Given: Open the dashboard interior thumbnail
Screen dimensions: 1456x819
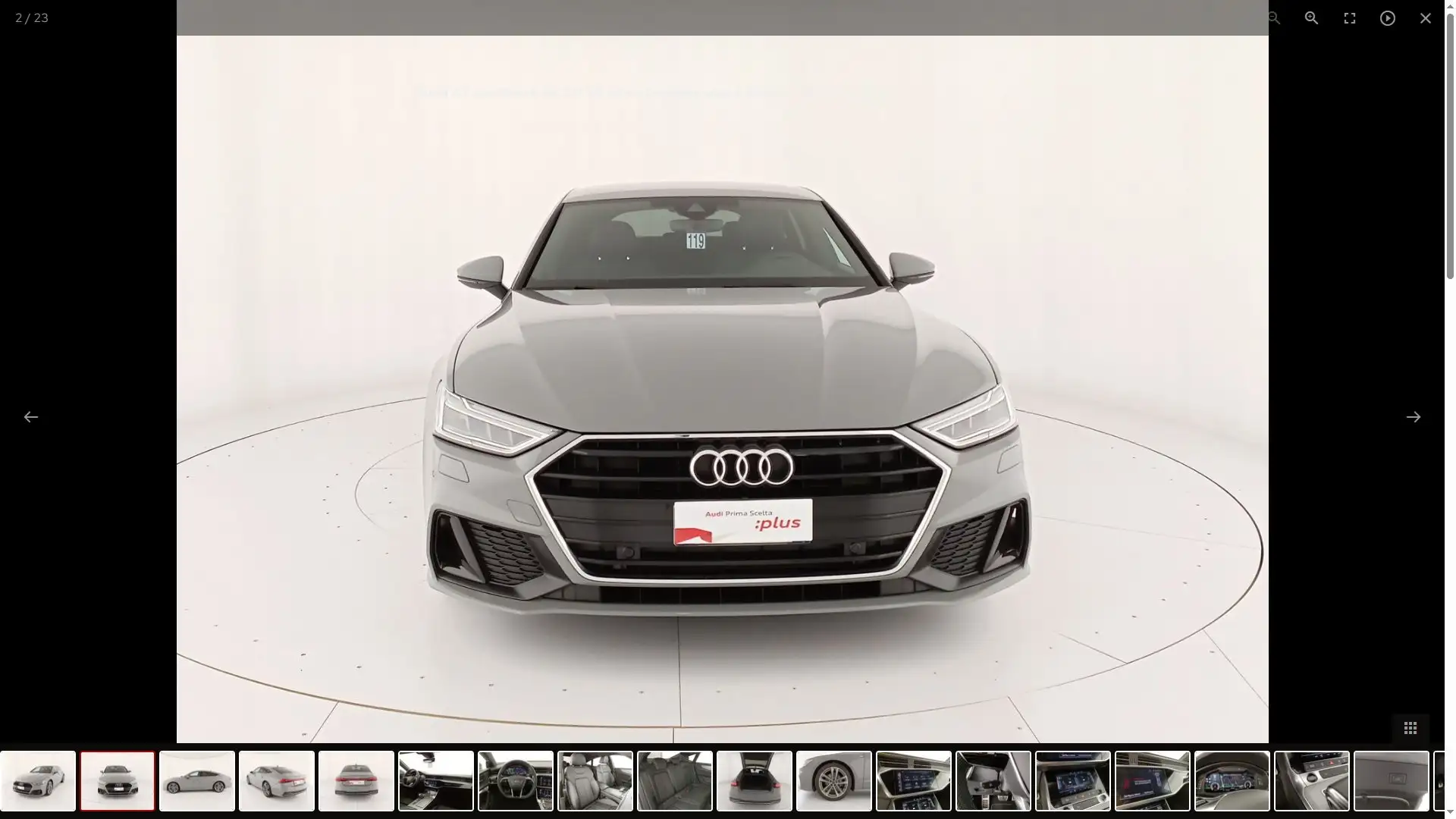Looking at the screenshot, I should pyautogui.click(x=436, y=781).
